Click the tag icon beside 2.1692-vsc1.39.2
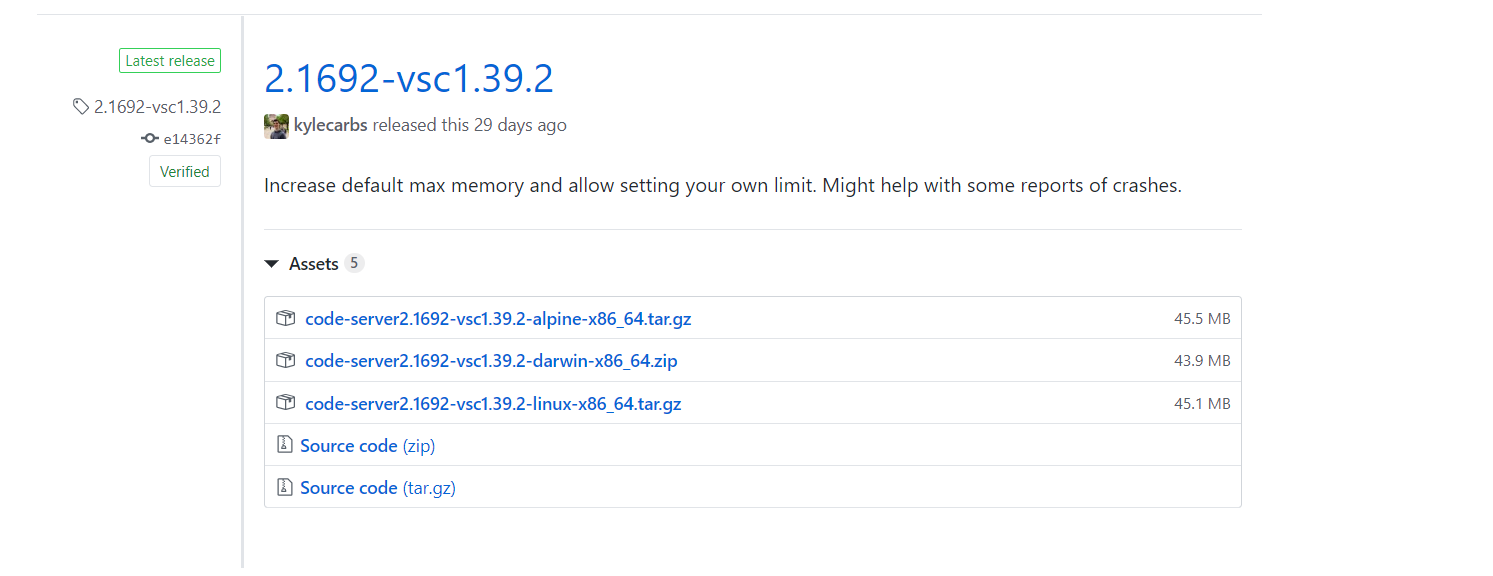The height and width of the screenshot is (576, 1493). tap(81, 107)
